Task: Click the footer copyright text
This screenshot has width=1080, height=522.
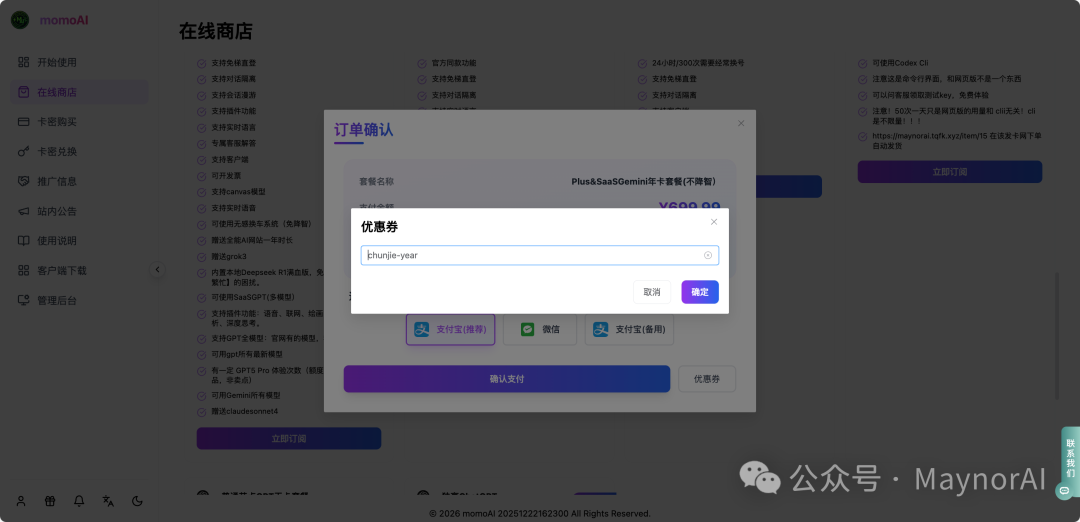Action: 540,514
